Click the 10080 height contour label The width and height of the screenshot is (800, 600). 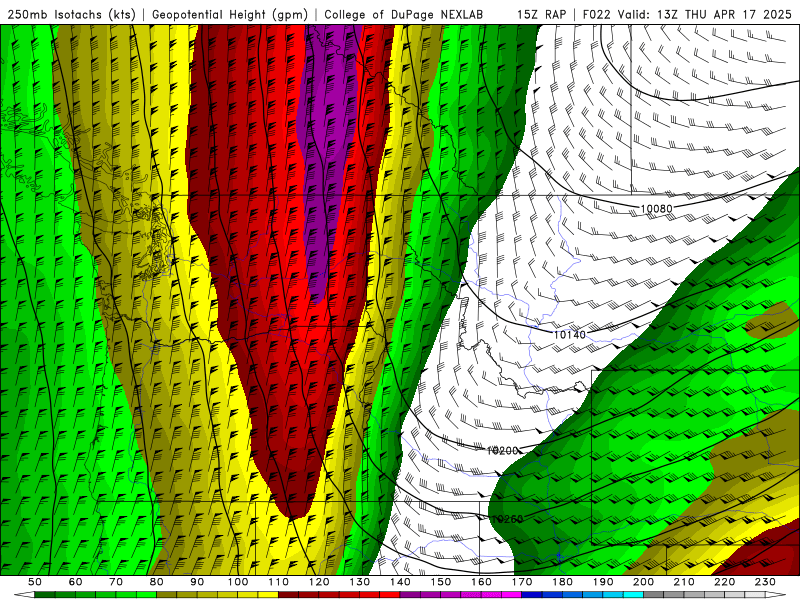[656, 208]
